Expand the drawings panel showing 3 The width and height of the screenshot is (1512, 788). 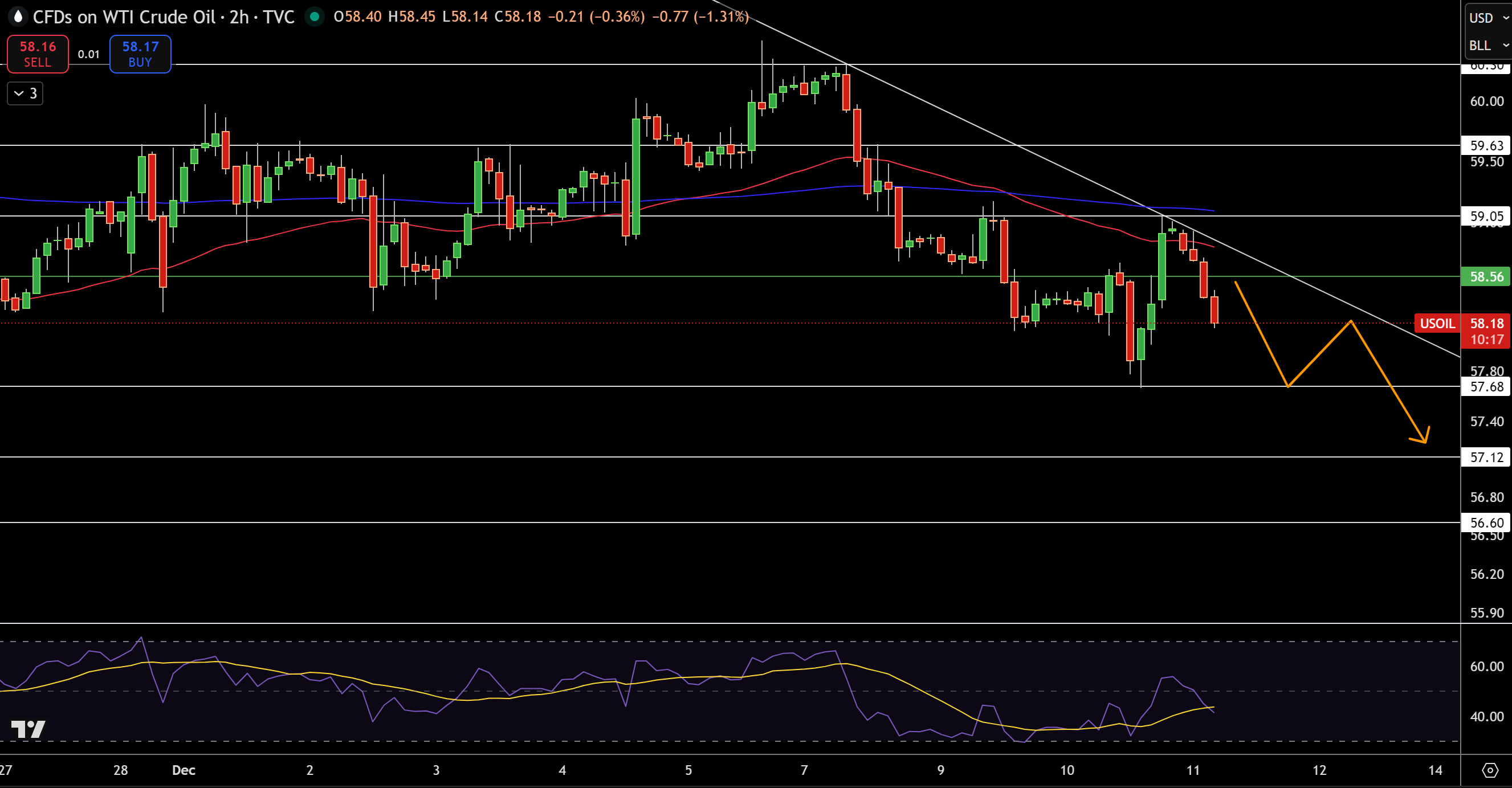click(x=25, y=93)
